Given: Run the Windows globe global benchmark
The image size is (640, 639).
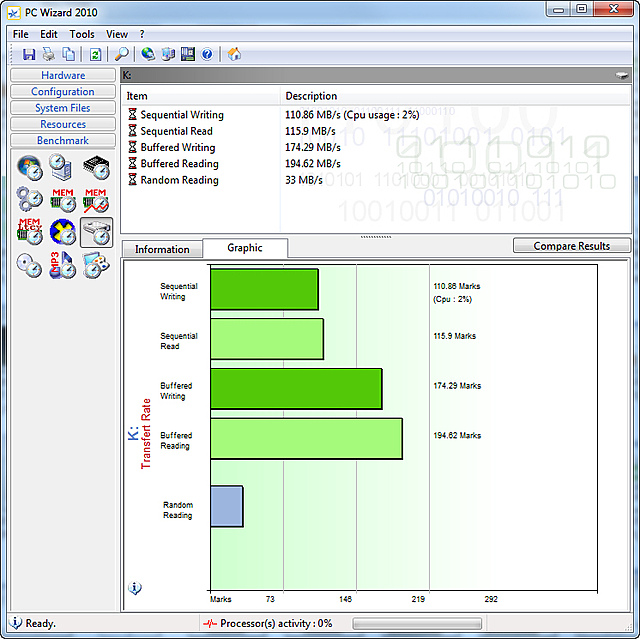Looking at the screenshot, I should (30, 167).
